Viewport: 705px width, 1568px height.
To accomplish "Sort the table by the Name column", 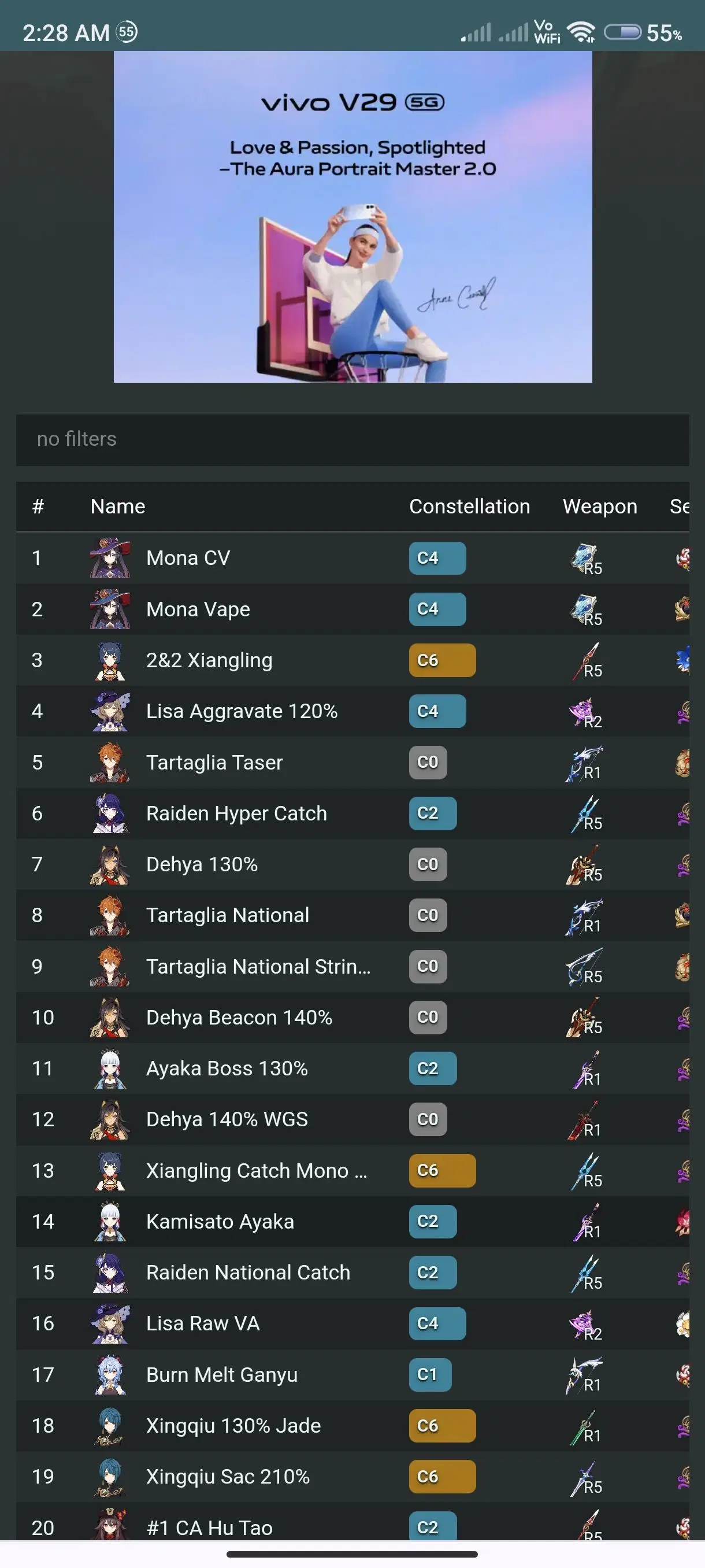I will pyautogui.click(x=117, y=506).
